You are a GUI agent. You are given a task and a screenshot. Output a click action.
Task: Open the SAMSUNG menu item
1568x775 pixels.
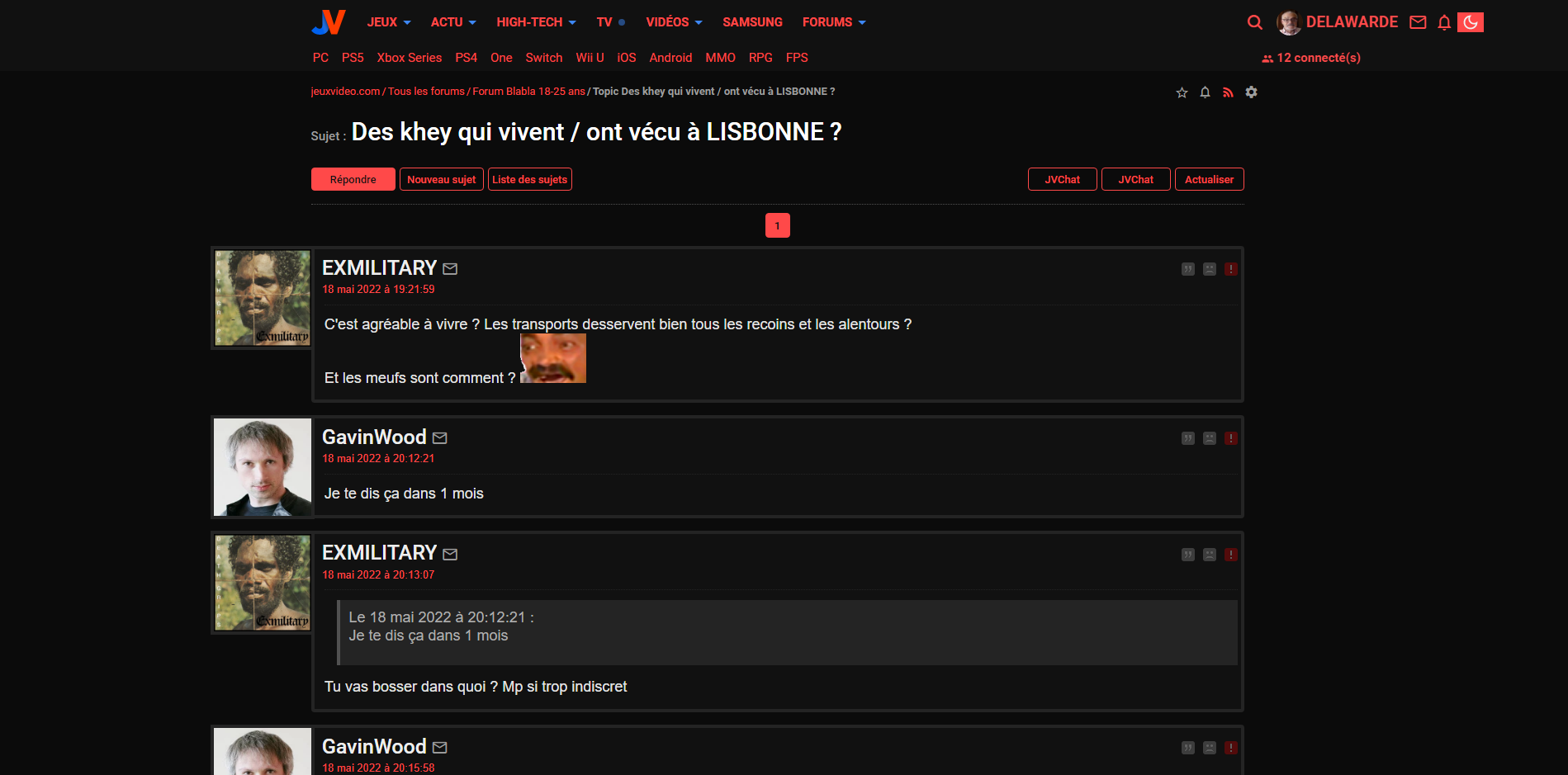tap(752, 22)
